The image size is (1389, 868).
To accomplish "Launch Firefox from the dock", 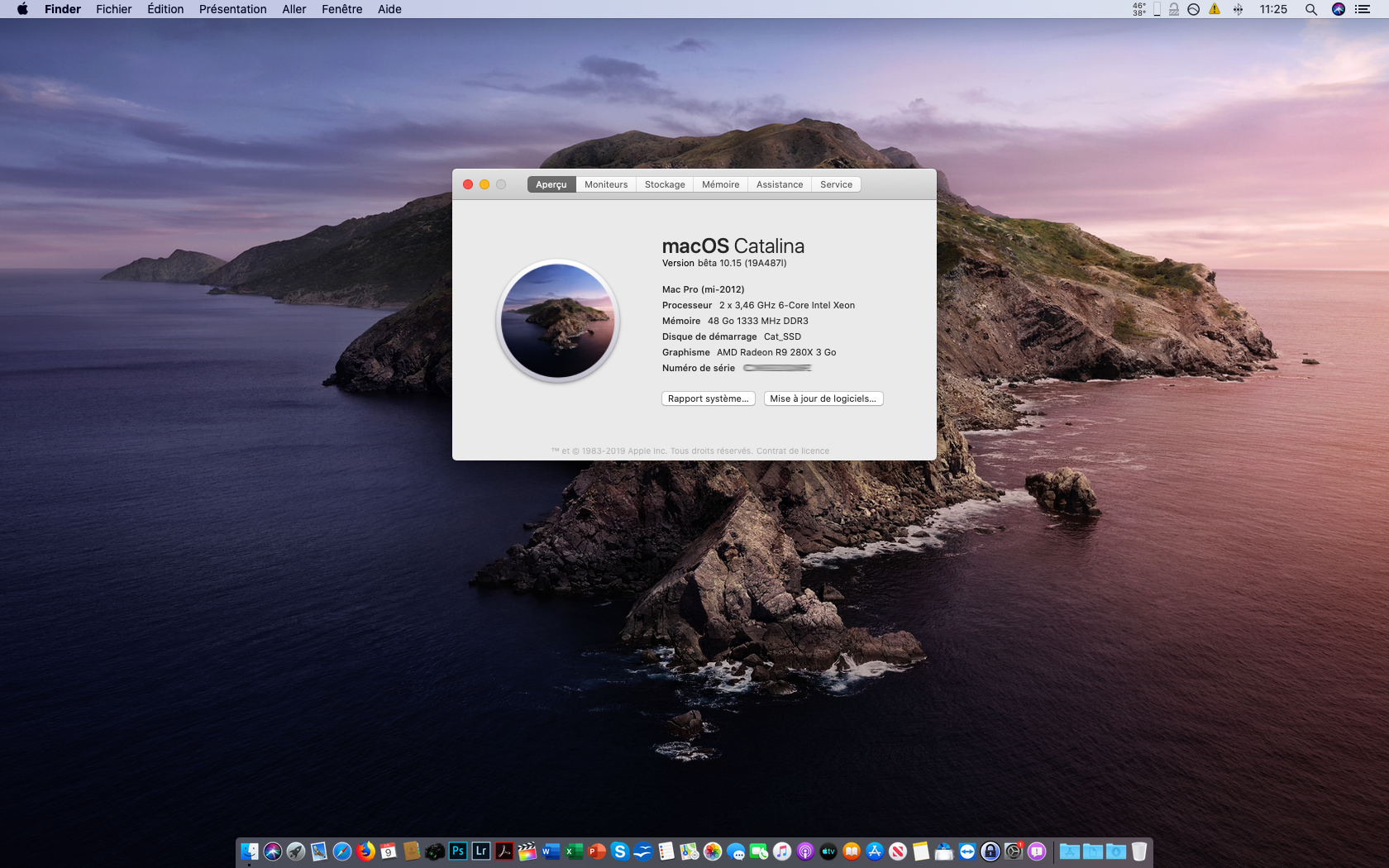I will (365, 851).
